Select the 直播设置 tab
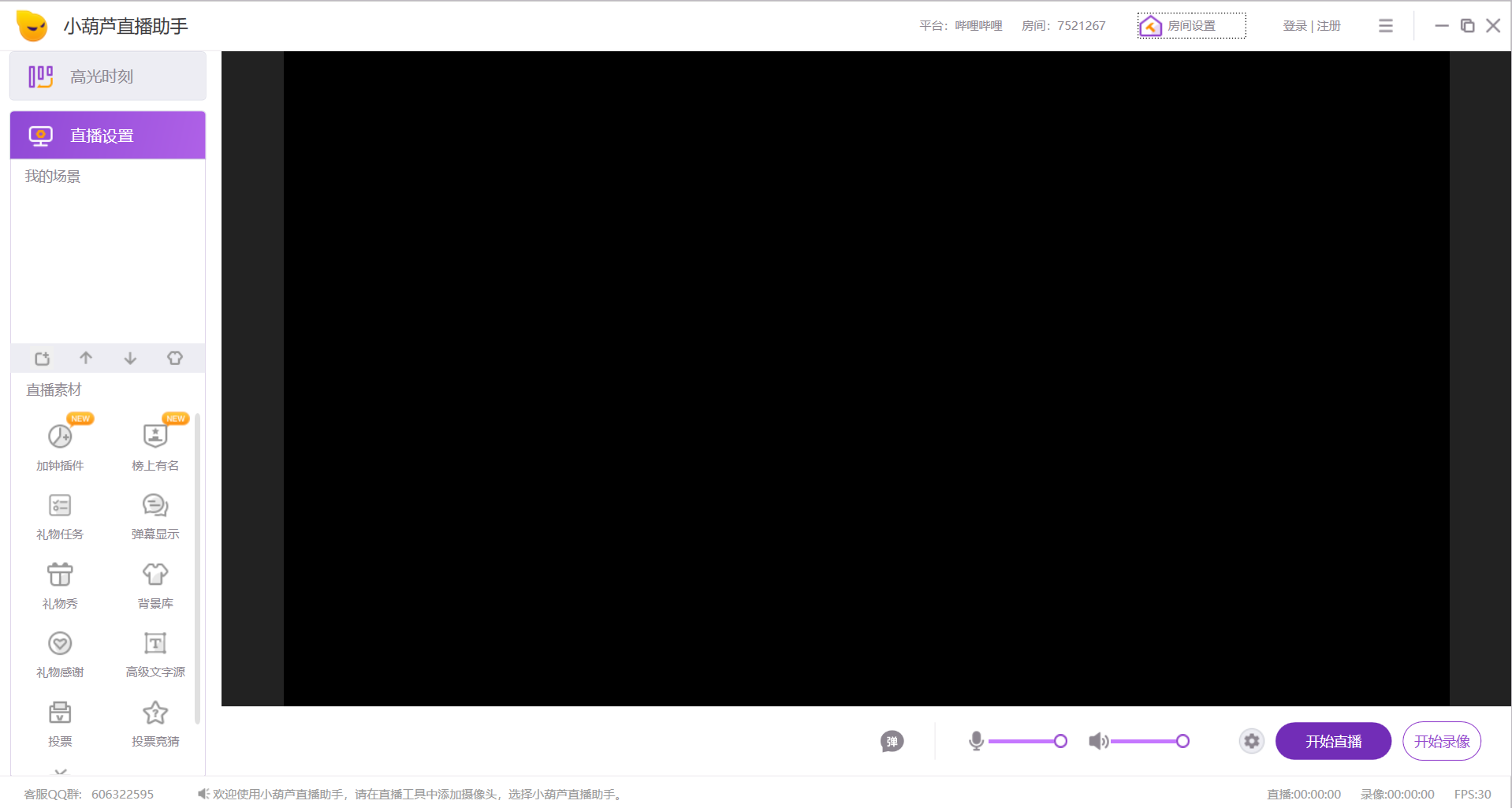Image resolution: width=1512 pixels, height=808 pixels. tap(108, 136)
